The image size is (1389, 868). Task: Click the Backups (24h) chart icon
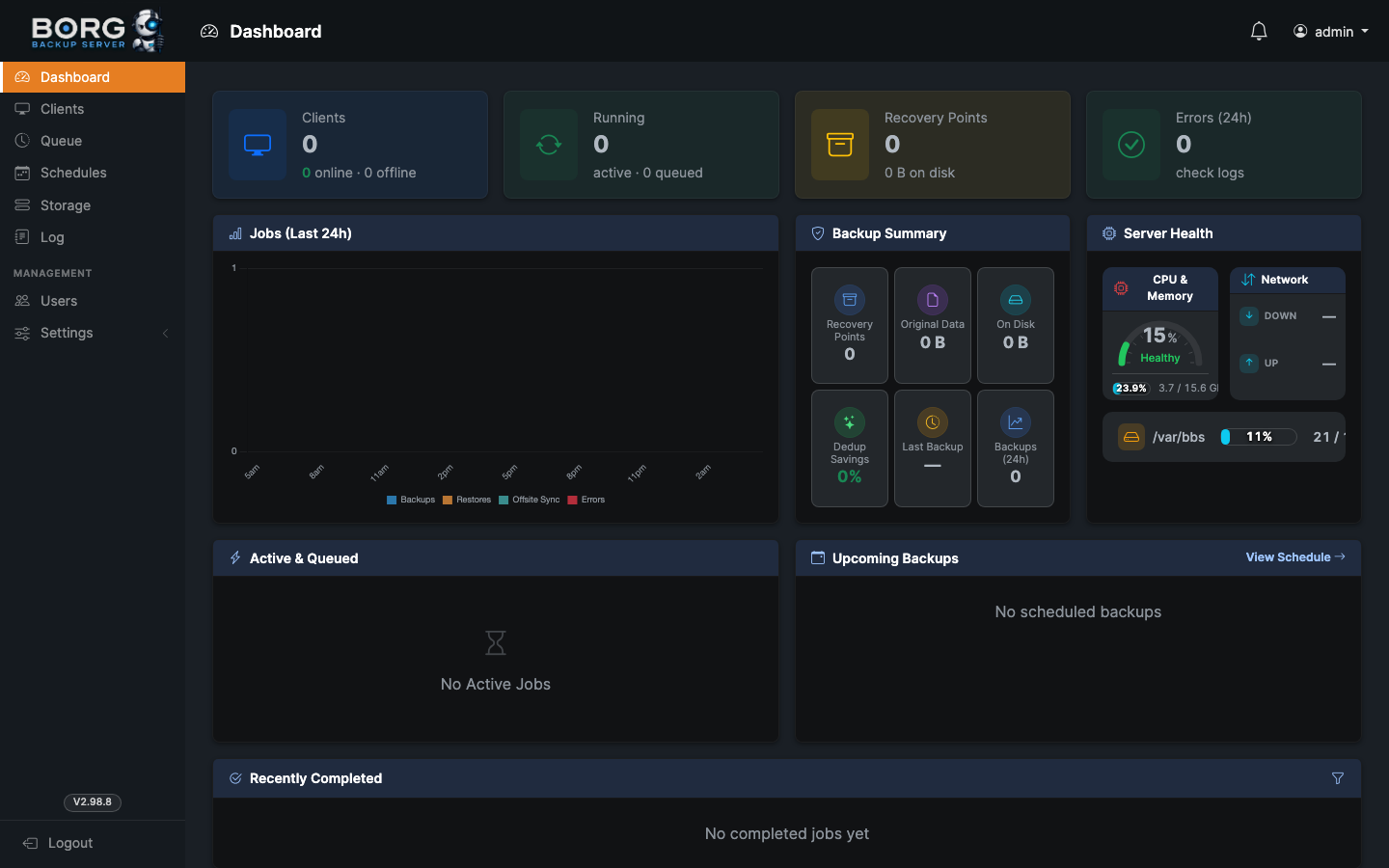point(1016,422)
